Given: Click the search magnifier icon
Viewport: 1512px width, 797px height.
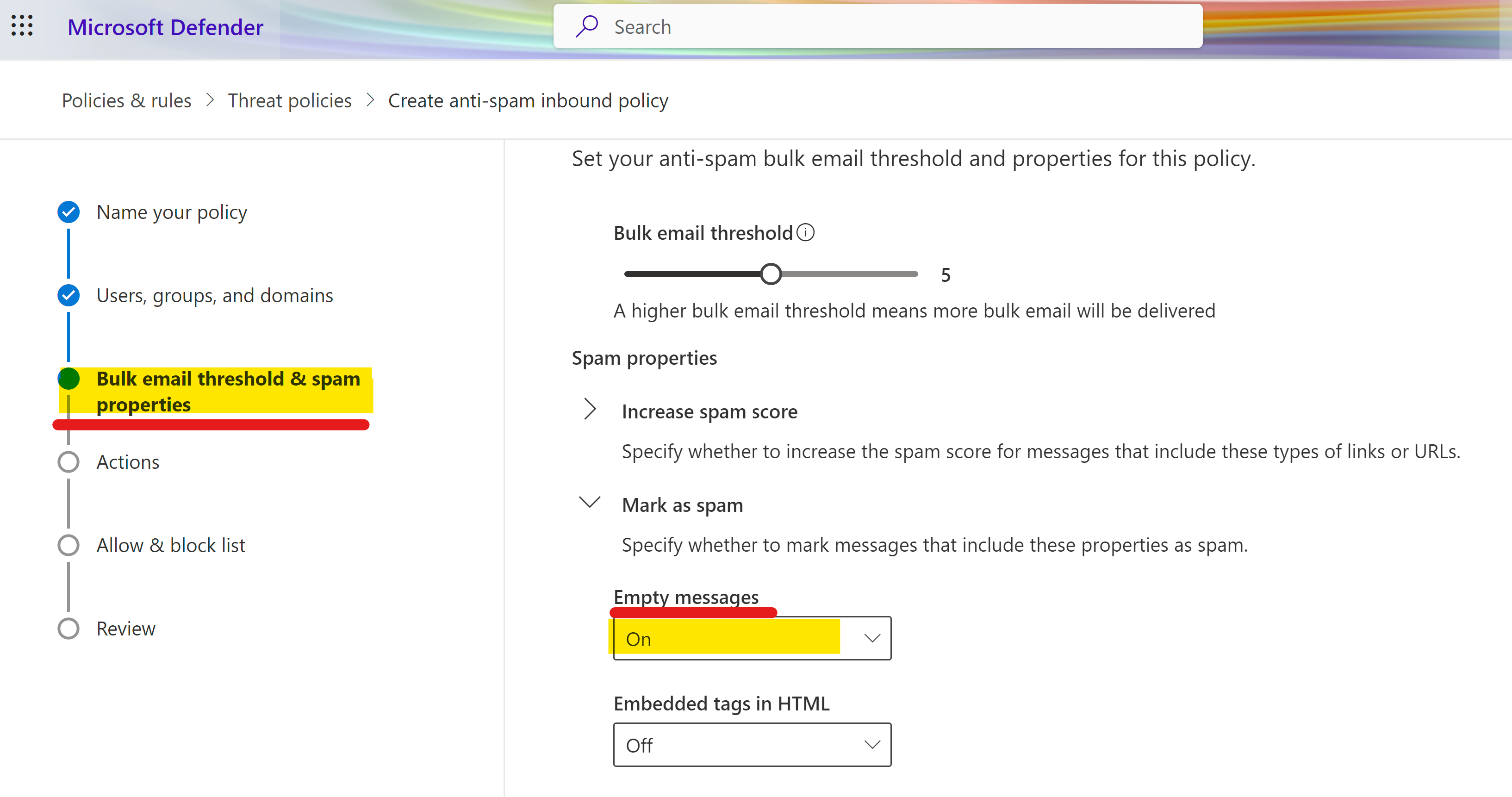Looking at the screenshot, I should [586, 26].
